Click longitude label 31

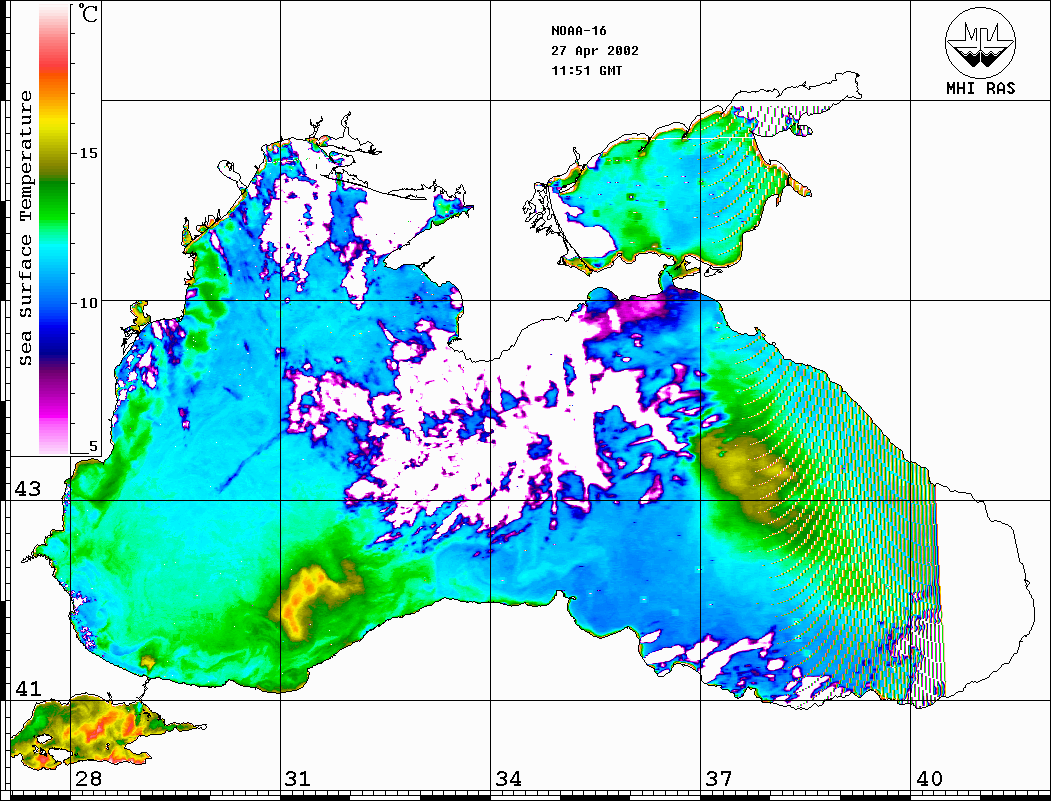coord(298,778)
